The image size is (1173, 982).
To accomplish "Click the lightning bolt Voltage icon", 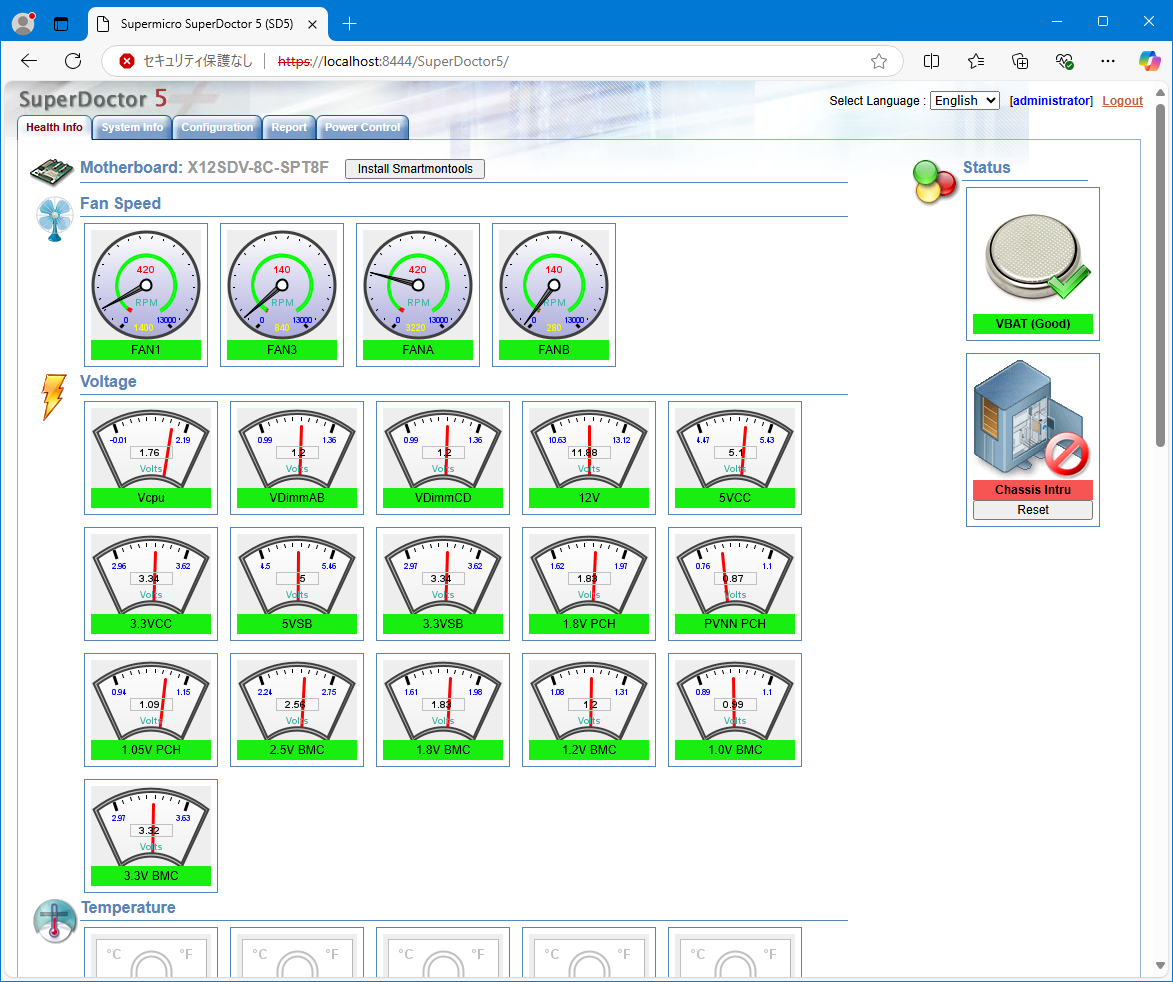I will pyautogui.click(x=53, y=396).
